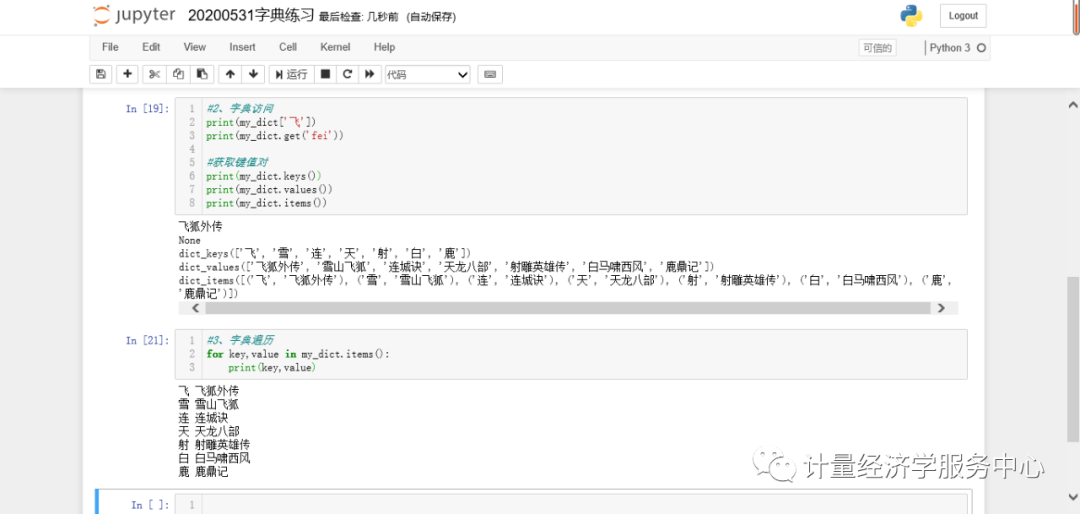This screenshot has width=1080, height=514.
Task: Open the View menu
Action: coord(194,47)
